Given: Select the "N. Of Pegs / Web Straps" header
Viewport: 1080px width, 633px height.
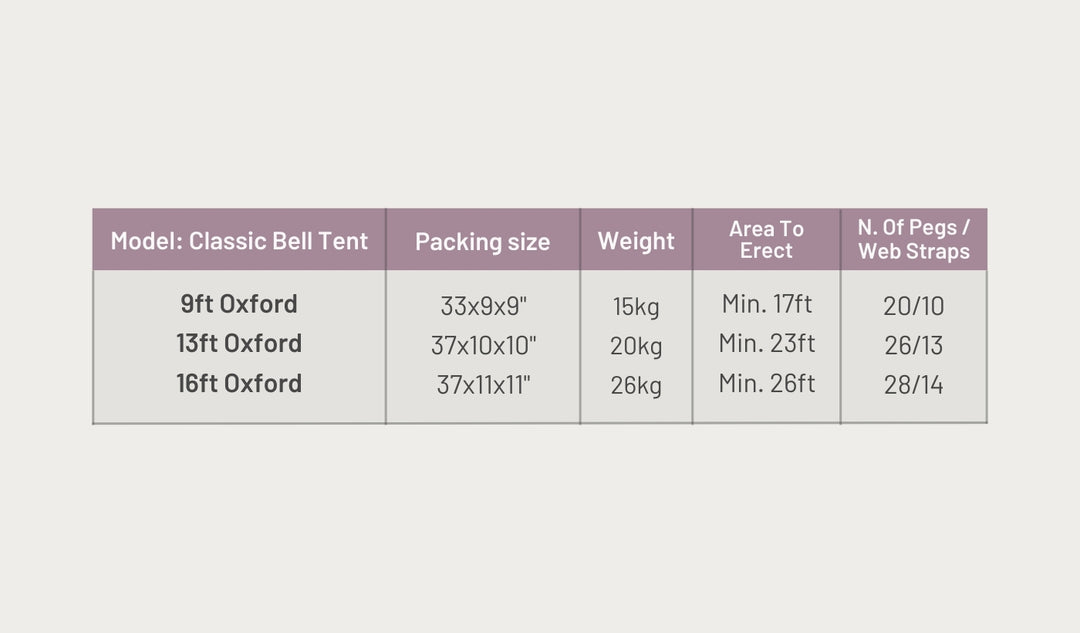Looking at the screenshot, I should pyautogui.click(x=914, y=240).
